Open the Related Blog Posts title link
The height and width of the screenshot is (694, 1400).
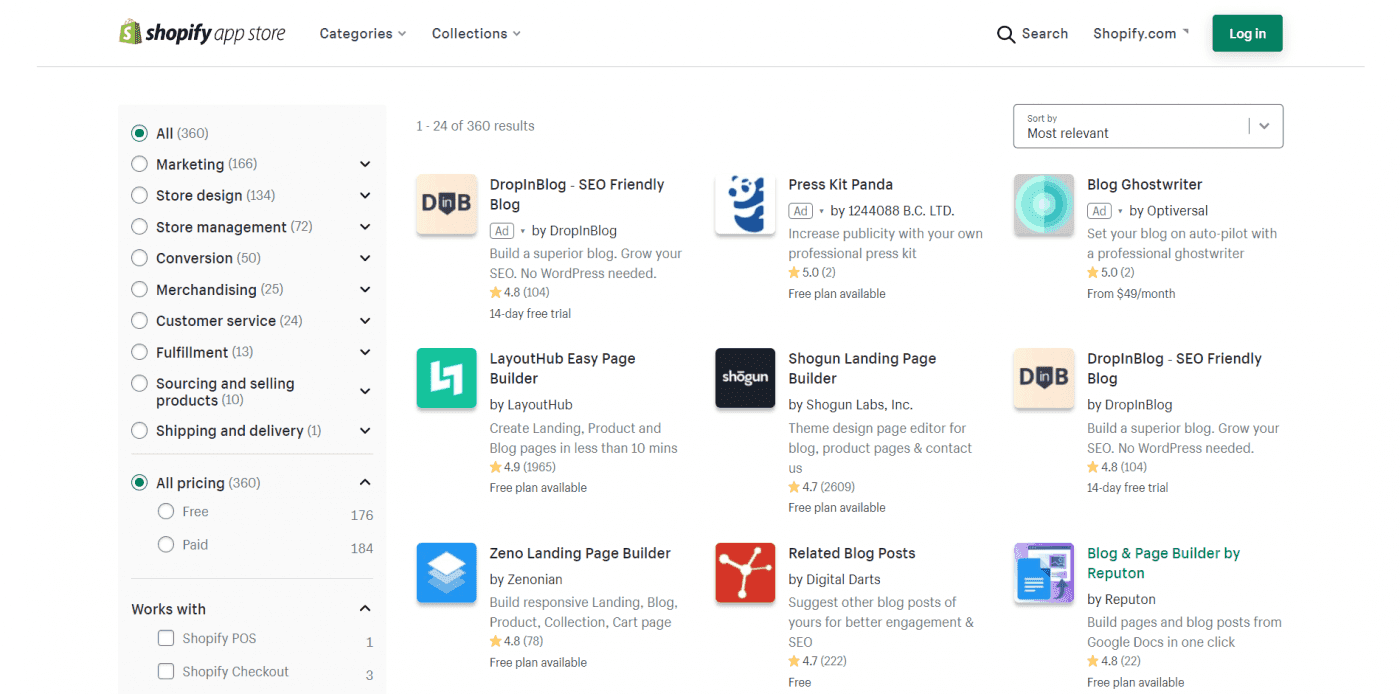point(852,553)
